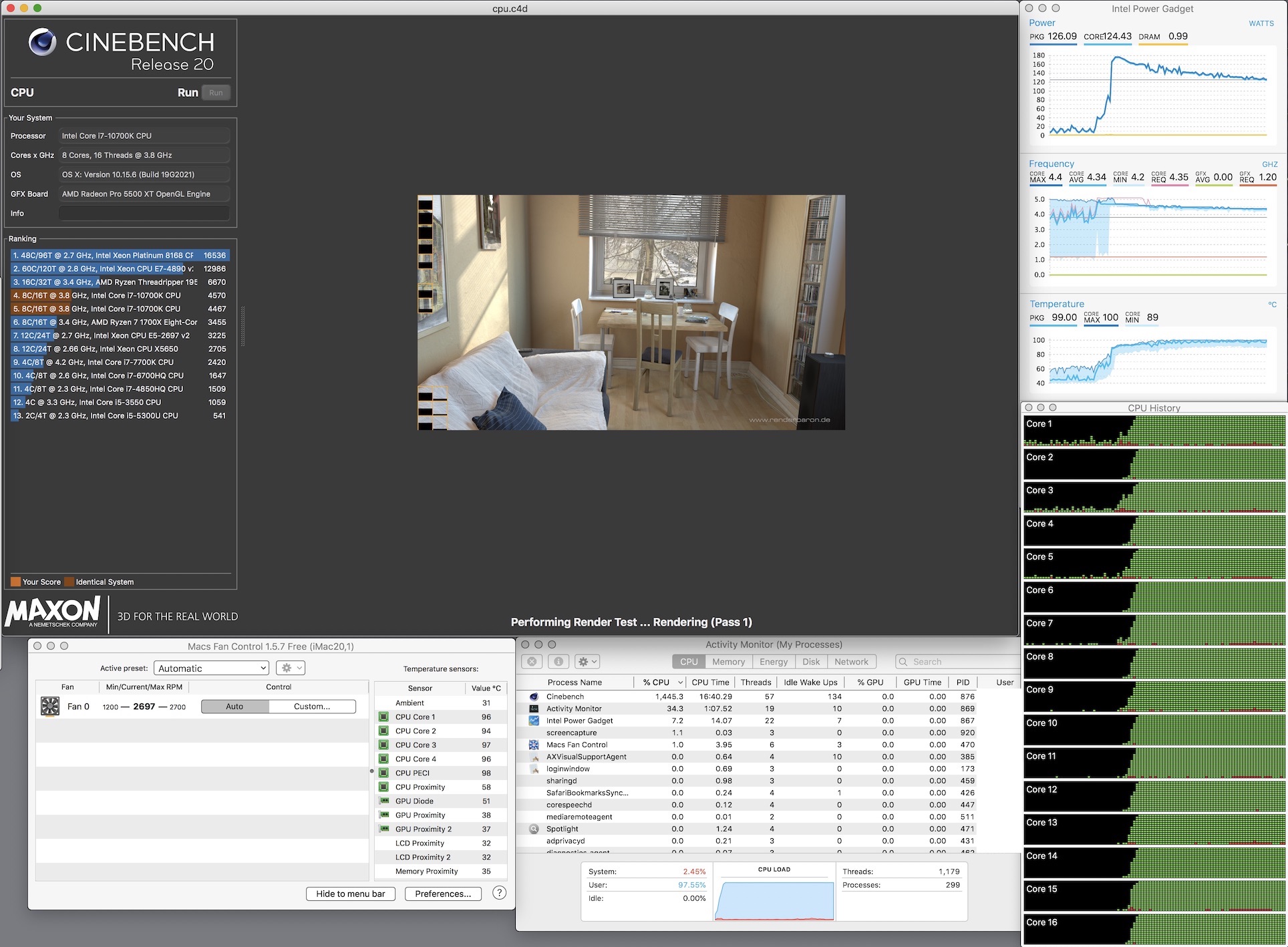
Task: Choose Custom... fan control
Action: coord(312,706)
